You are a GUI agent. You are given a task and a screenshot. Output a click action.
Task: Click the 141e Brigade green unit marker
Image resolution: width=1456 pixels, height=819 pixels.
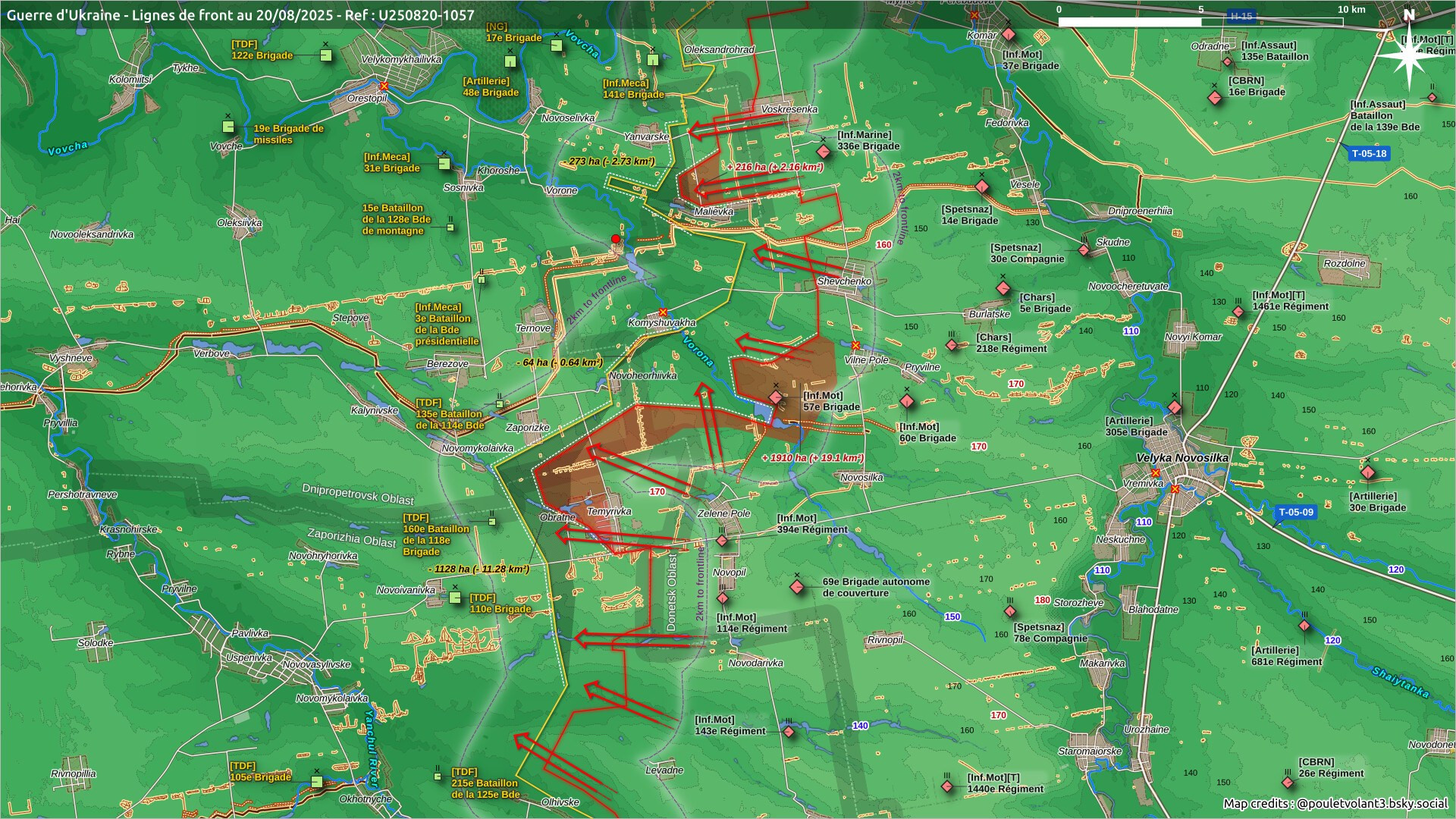pyautogui.click(x=653, y=60)
